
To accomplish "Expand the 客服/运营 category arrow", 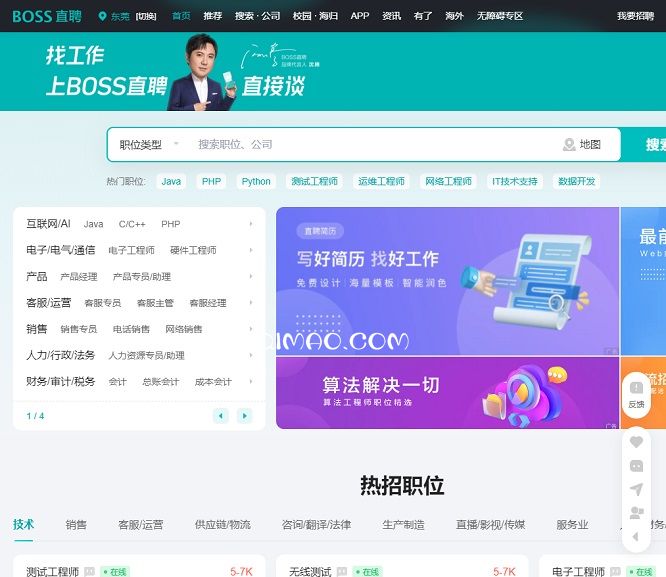I will [251, 303].
